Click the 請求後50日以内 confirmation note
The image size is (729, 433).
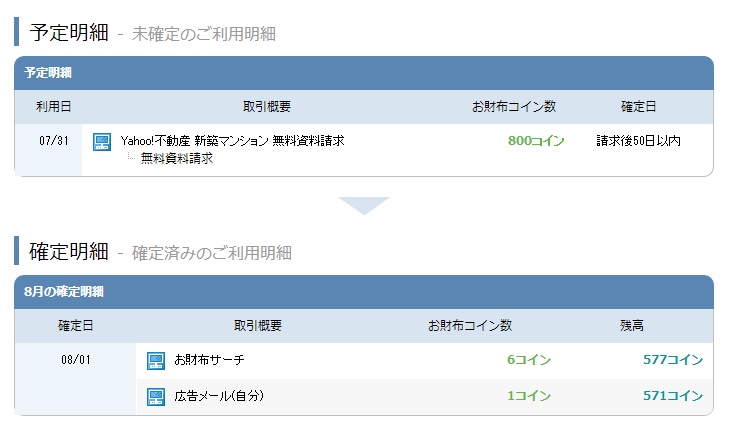click(x=638, y=141)
